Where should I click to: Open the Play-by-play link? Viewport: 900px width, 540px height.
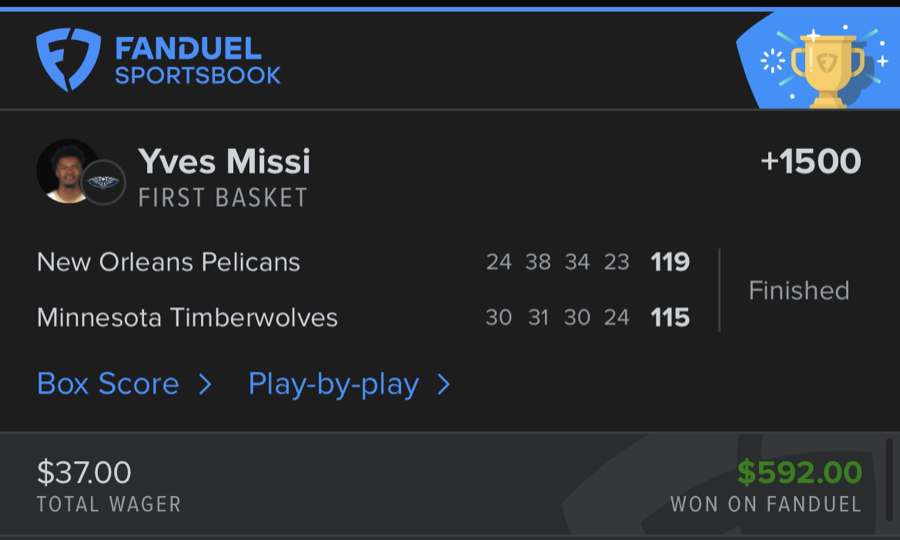(x=333, y=384)
